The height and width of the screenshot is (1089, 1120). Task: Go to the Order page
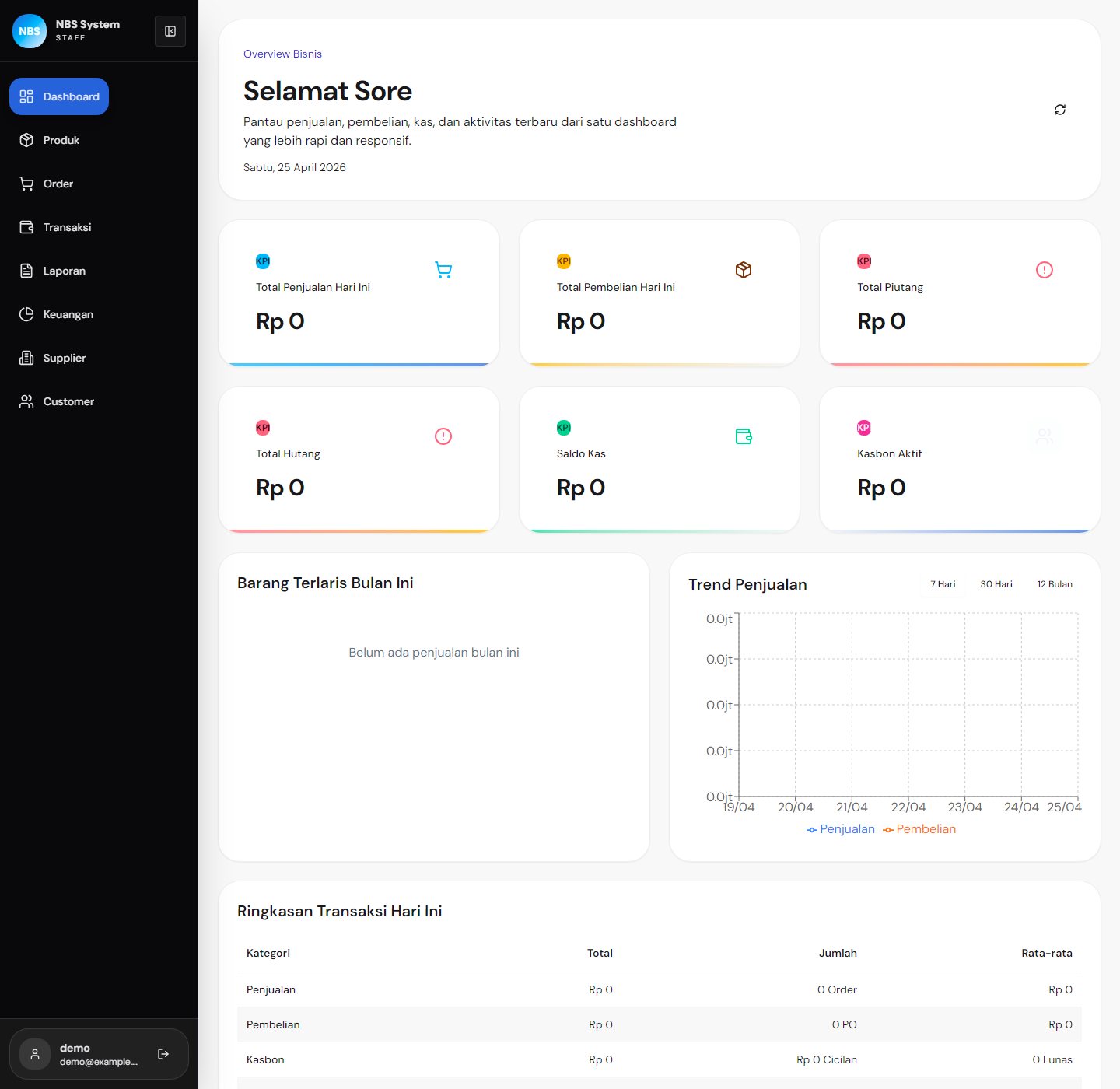coord(47,184)
